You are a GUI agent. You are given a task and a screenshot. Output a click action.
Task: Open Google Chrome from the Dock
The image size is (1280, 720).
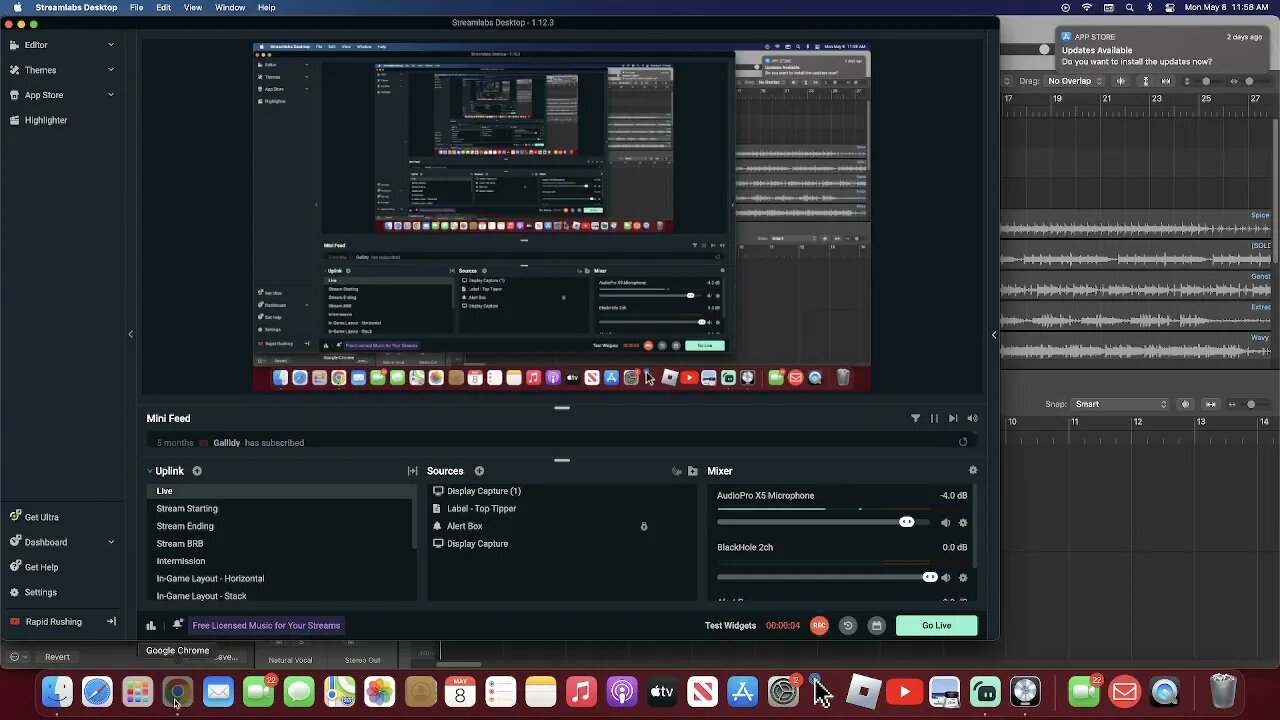[178, 691]
